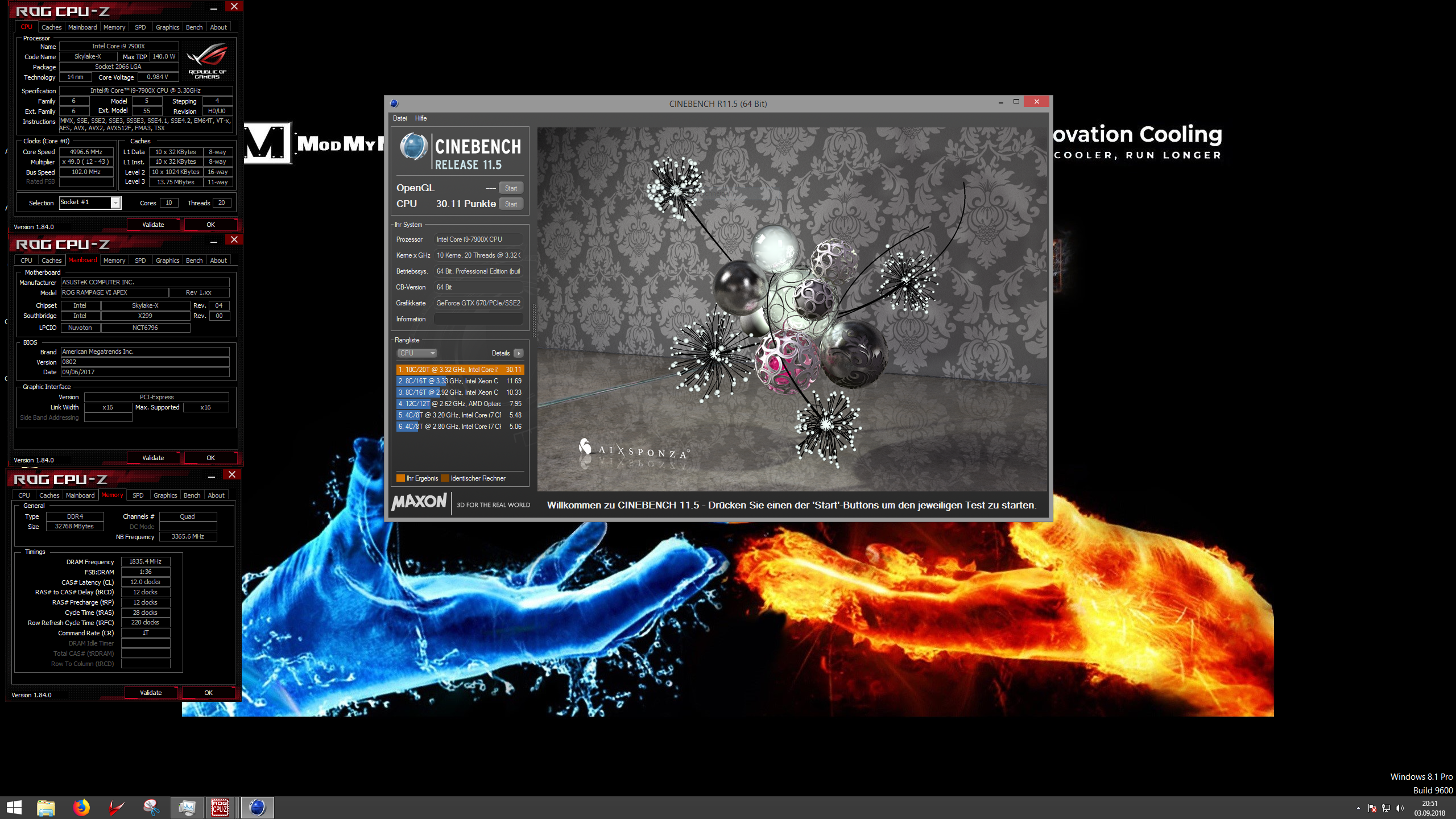Open Hilfe menu in Cinebench
1456x819 pixels.
(x=421, y=118)
